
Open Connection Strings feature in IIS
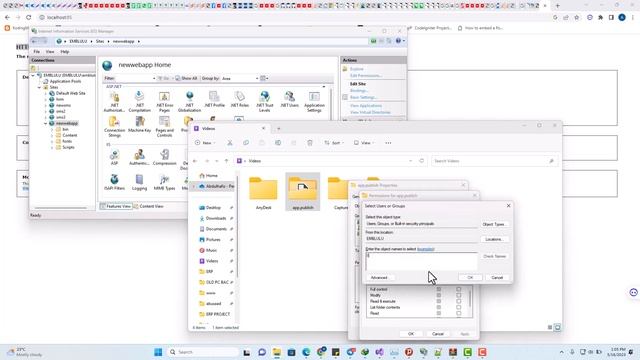click(114, 127)
